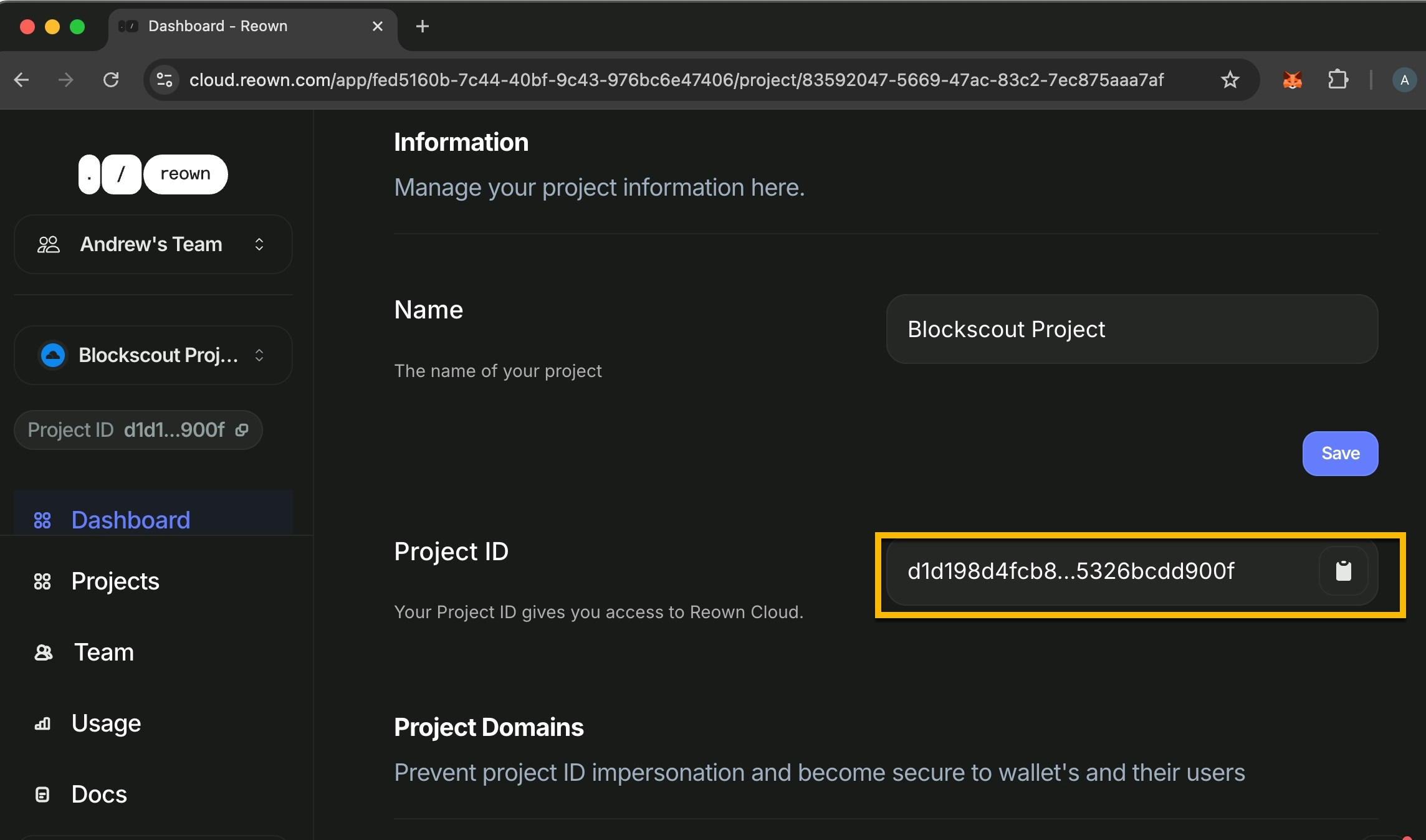The image size is (1426, 840).
Task: Open Projects in sidebar
Action: 115,581
